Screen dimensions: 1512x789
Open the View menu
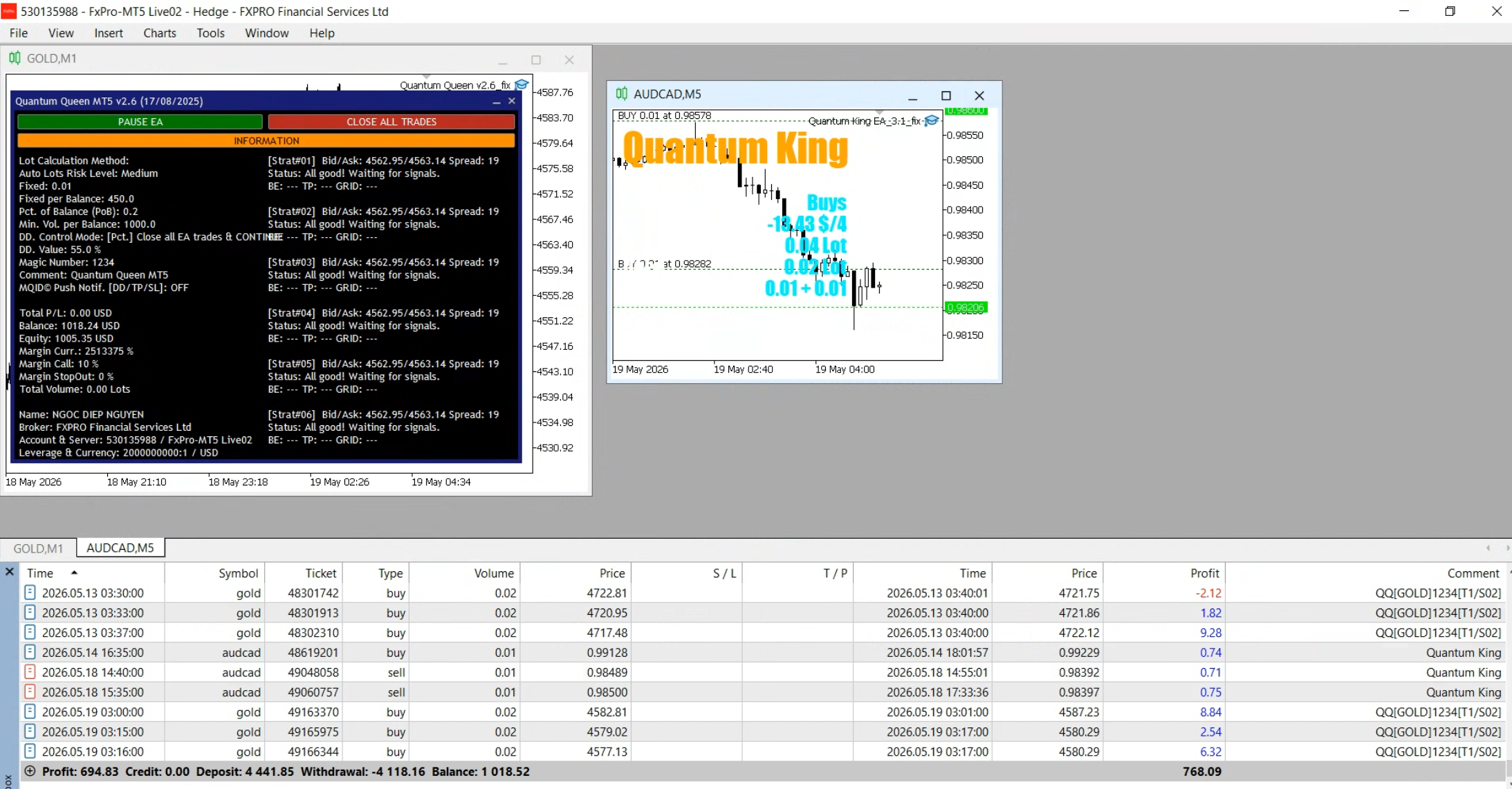click(61, 33)
